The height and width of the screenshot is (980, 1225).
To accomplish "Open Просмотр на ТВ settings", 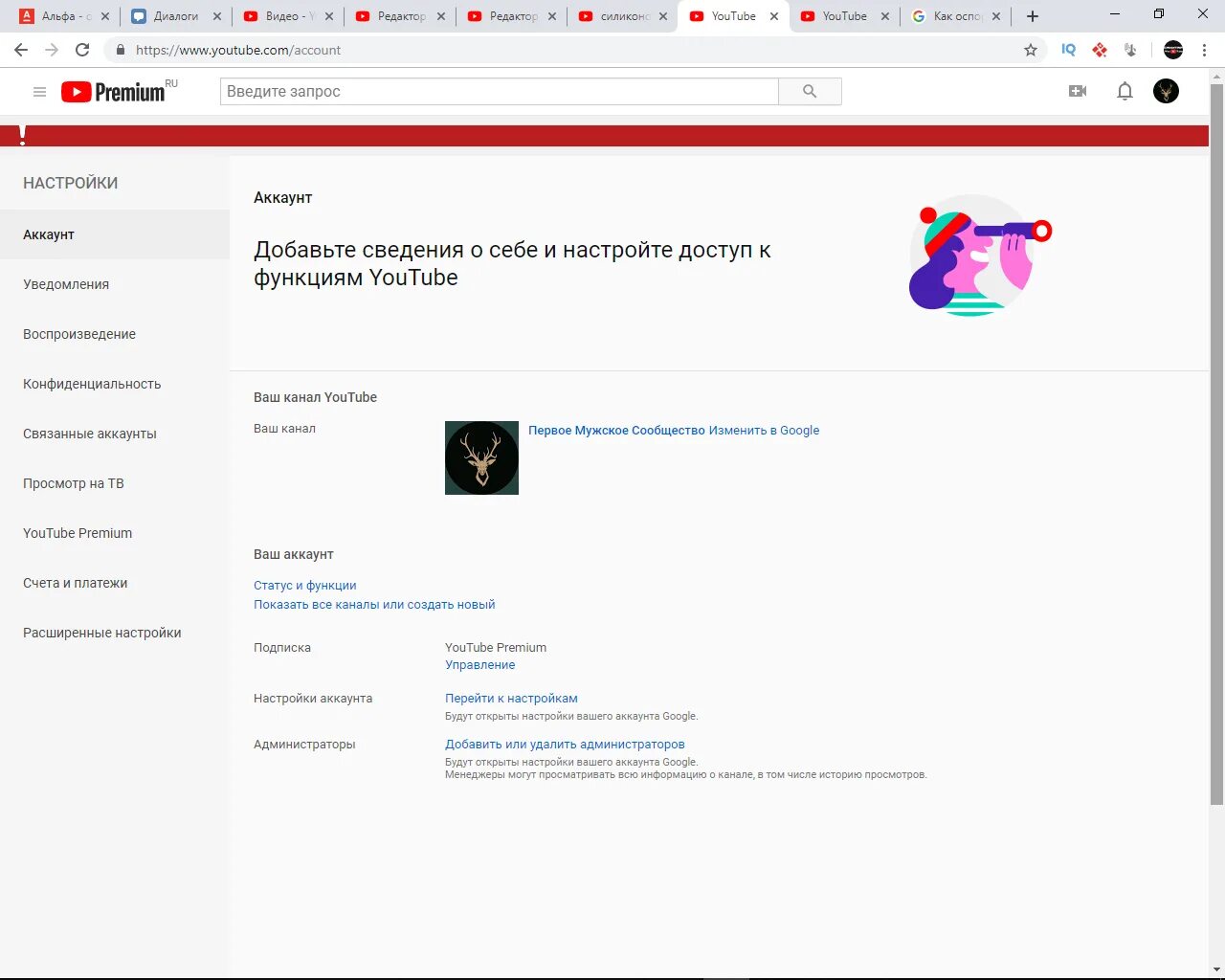I will (115, 483).
